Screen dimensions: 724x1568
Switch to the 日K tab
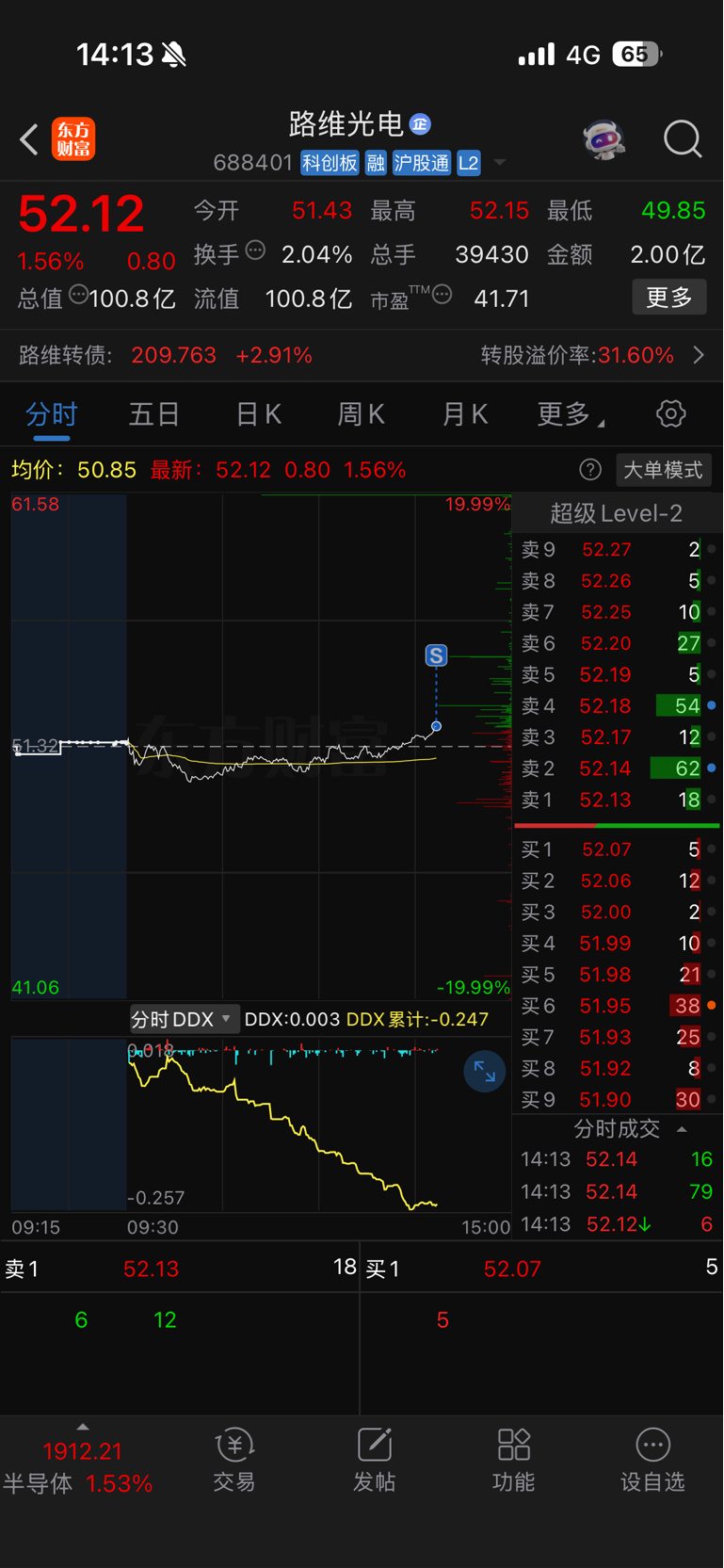(x=258, y=414)
